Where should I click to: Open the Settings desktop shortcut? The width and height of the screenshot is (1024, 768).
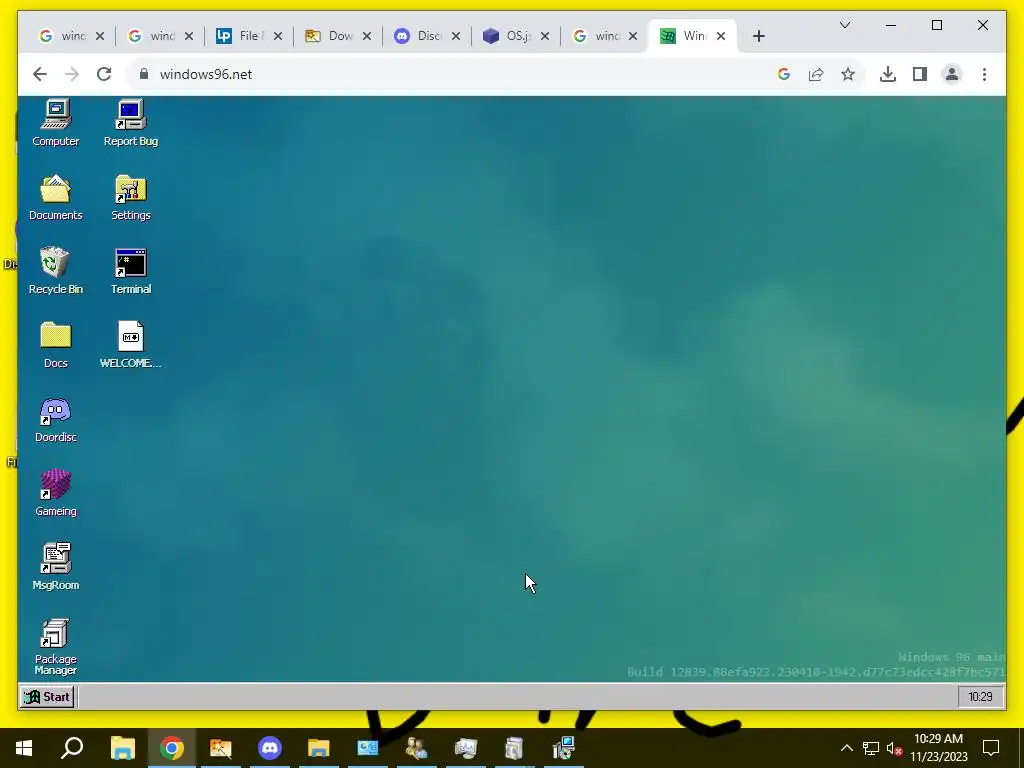tap(131, 197)
